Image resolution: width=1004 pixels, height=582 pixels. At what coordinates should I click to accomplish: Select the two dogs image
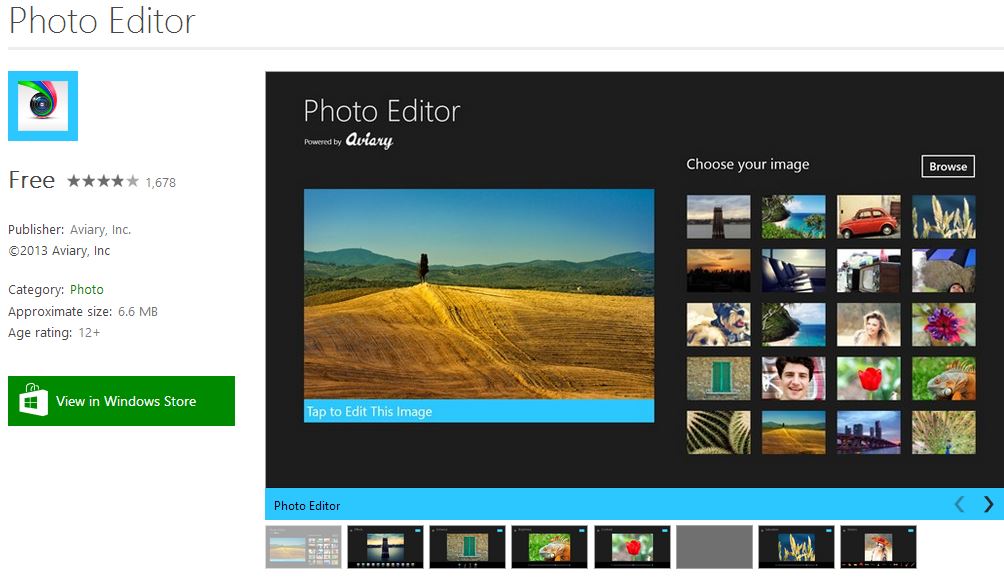(718, 324)
